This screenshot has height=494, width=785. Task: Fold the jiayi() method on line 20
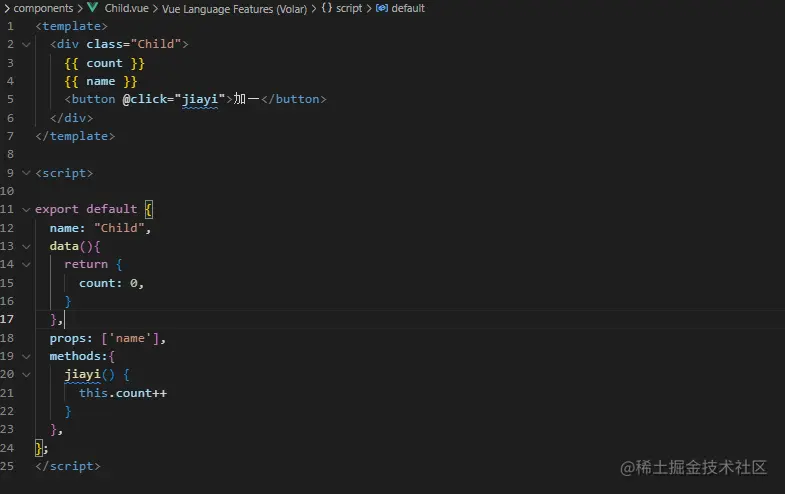click(26, 374)
